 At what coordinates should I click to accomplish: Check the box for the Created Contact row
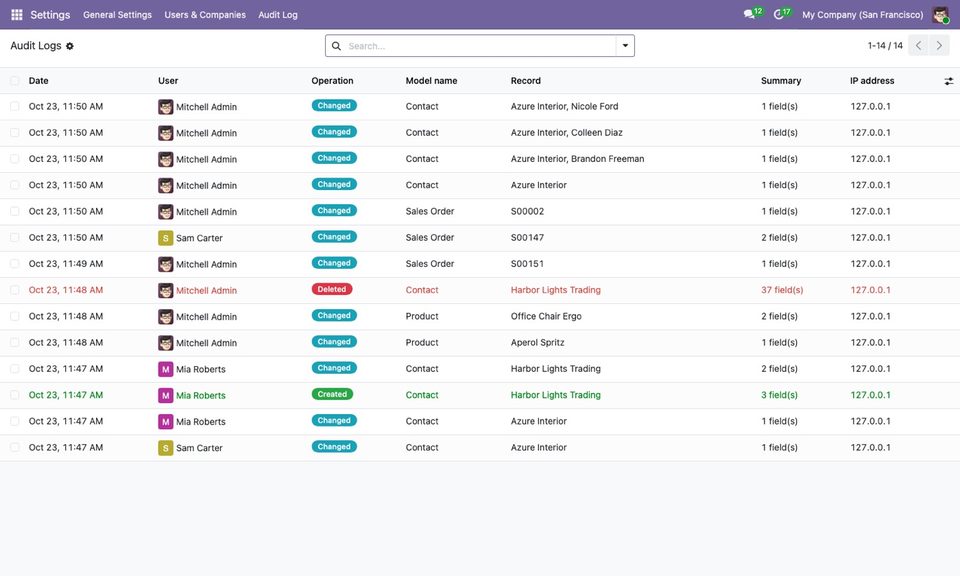click(x=15, y=395)
